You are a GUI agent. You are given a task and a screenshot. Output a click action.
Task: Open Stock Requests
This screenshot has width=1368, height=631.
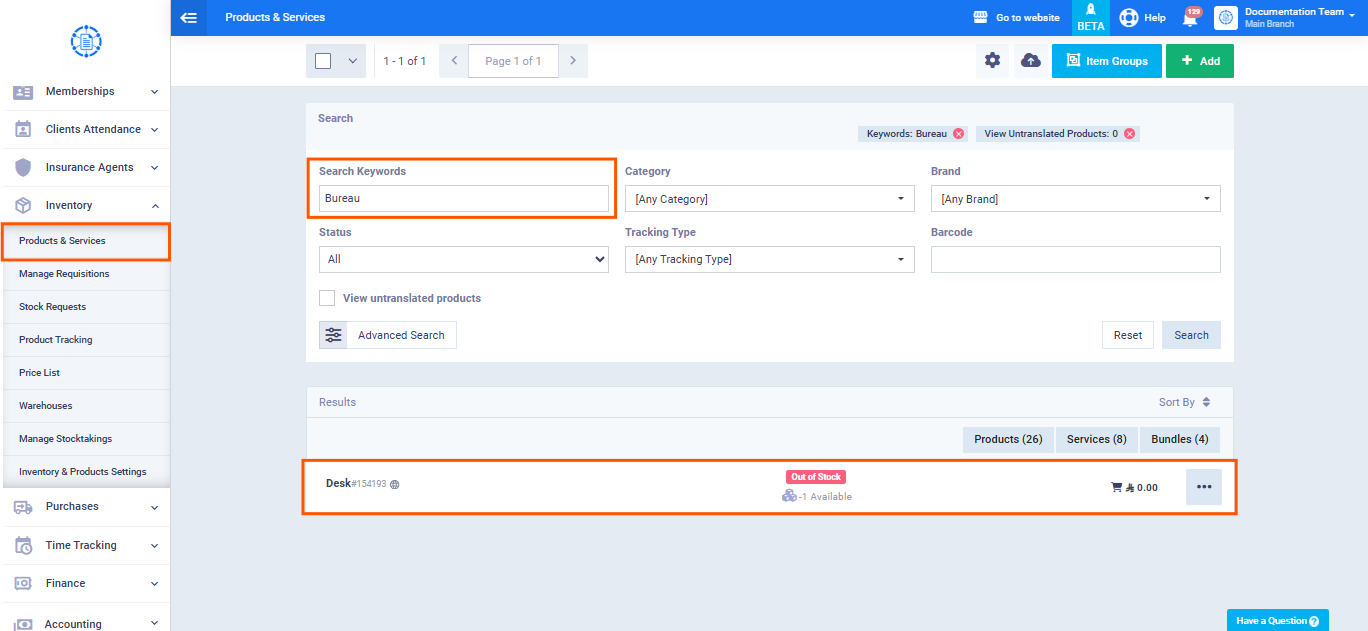[86, 307]
